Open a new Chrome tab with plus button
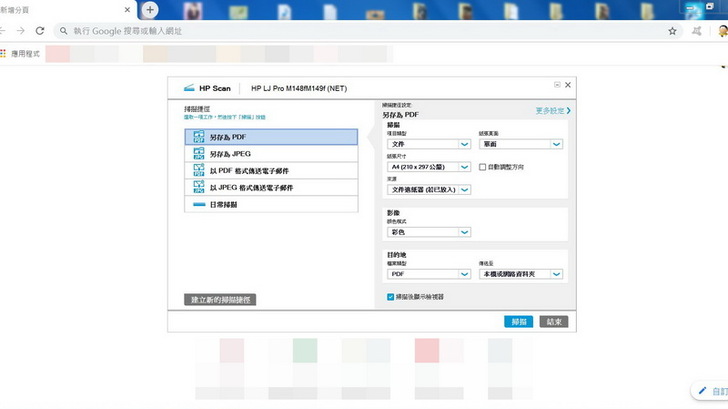Screen dimensions: 728x409 click(150, 10)
